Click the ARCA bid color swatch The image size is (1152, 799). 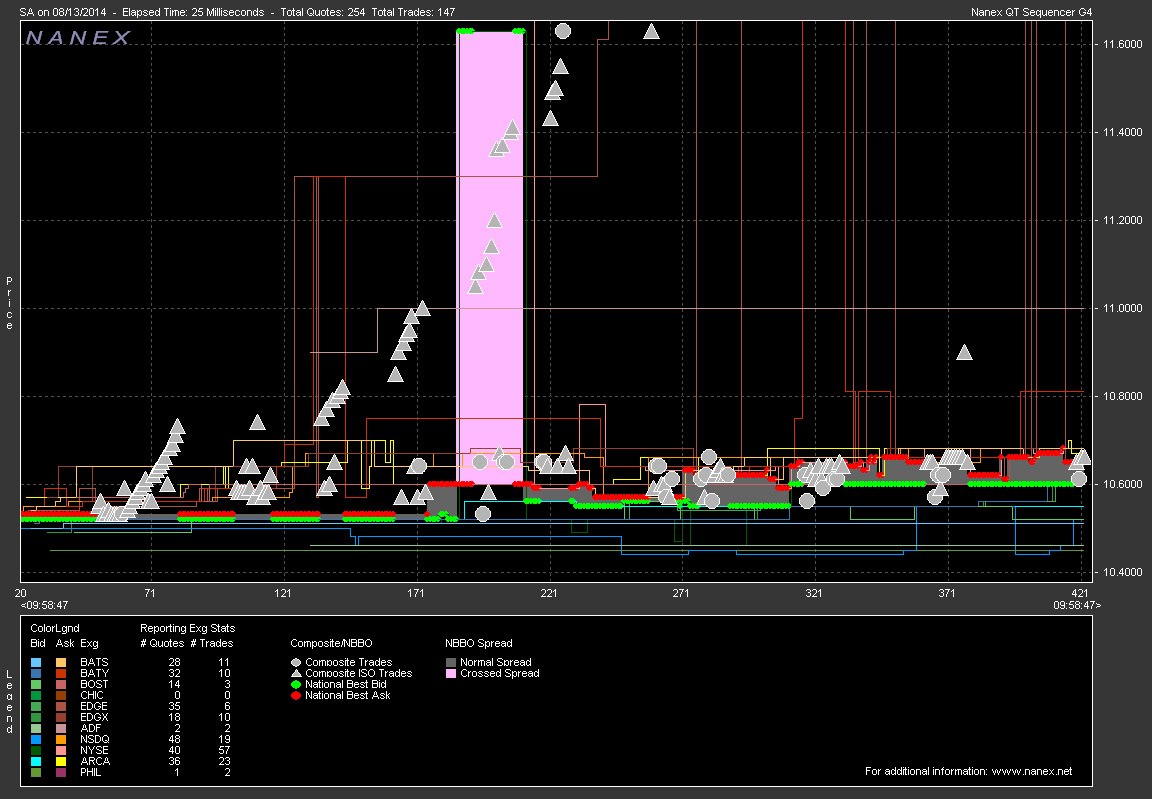[36, 762]
